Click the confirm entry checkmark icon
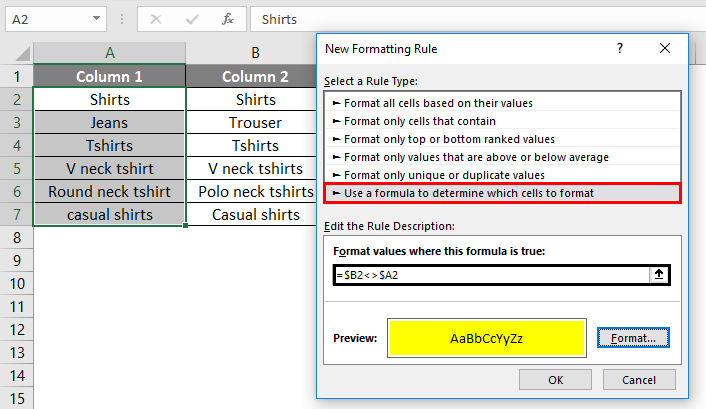 pos(190,18)
